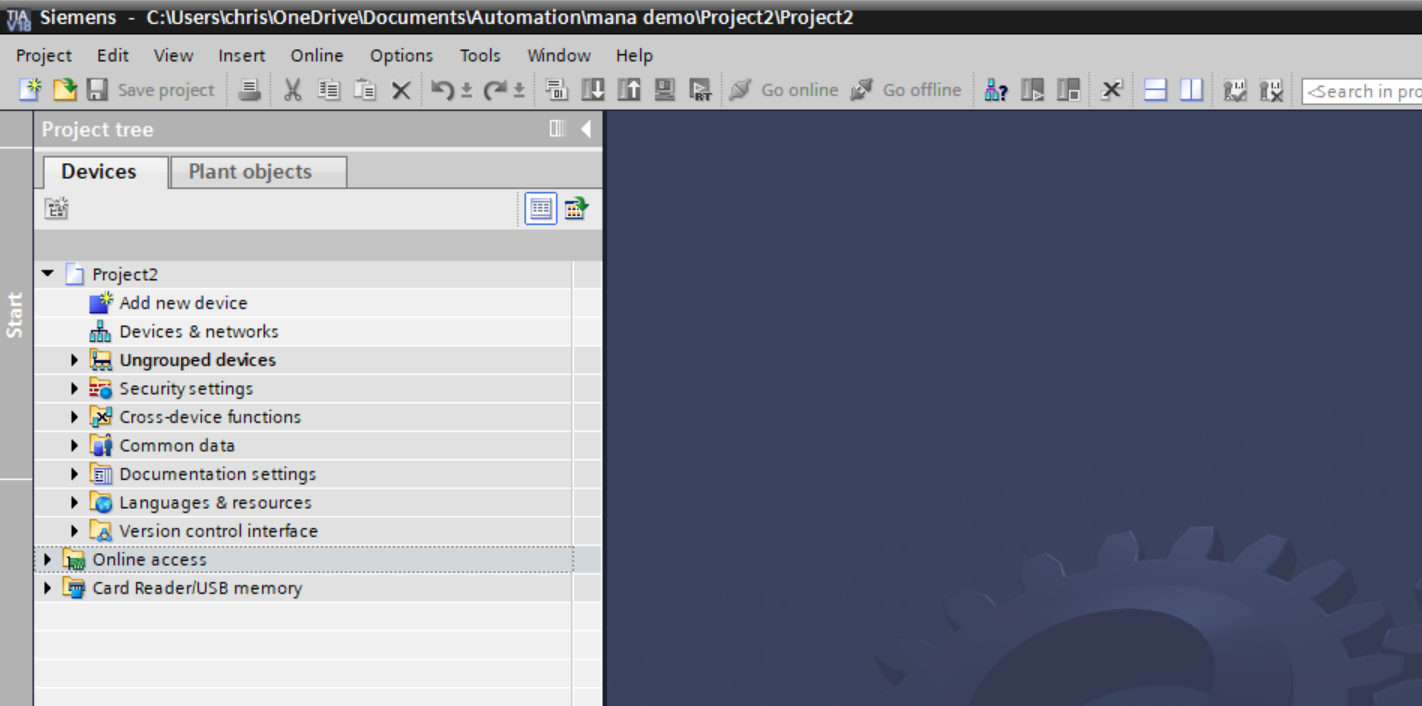Screen dimensions: 1422x706
Task: Undo the last action
Action: pos(443,90)
